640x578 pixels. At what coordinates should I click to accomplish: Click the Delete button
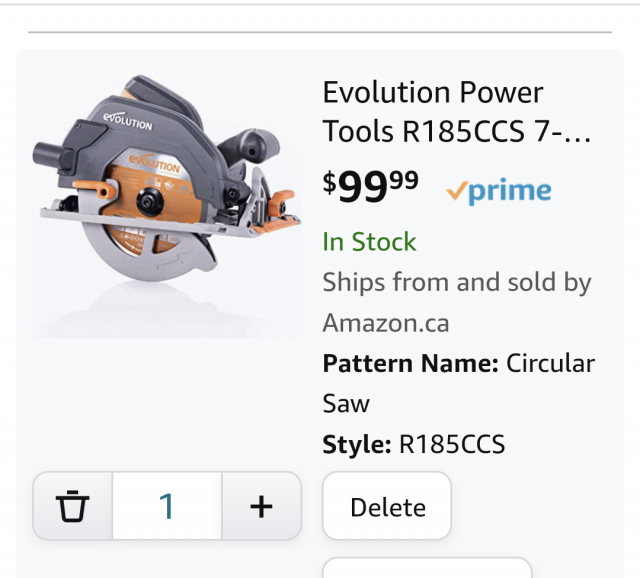pos(387,506)
